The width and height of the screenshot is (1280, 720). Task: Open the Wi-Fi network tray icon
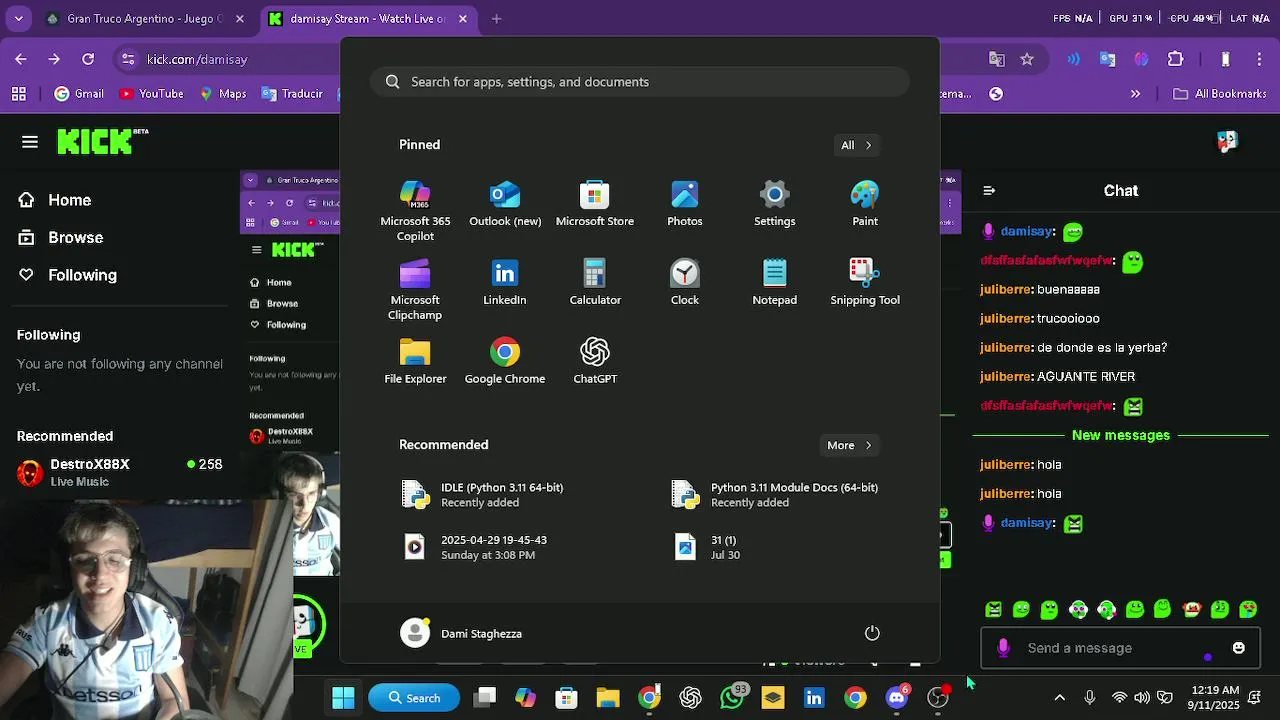pyautogui.click(x=1120, y=698)
